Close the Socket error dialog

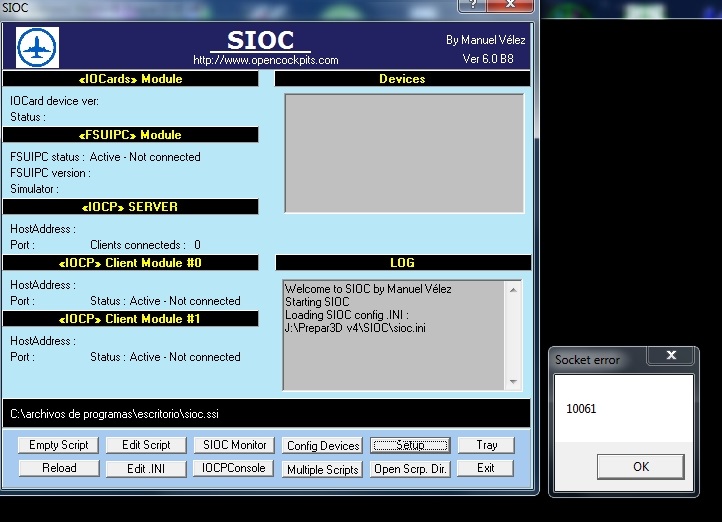click(x=671, y=355)
